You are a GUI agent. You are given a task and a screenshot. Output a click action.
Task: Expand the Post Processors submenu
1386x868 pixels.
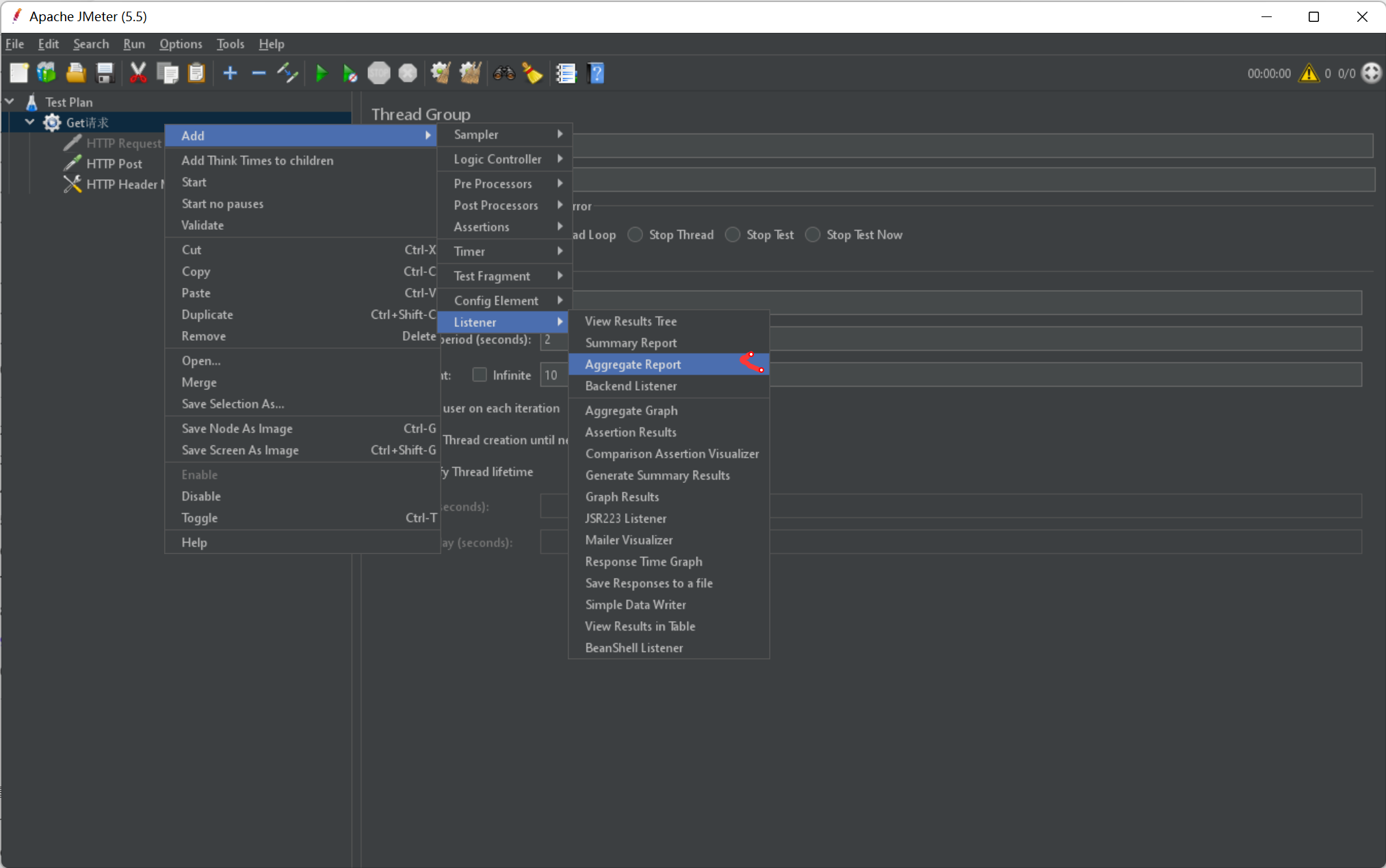pos(505,205)
